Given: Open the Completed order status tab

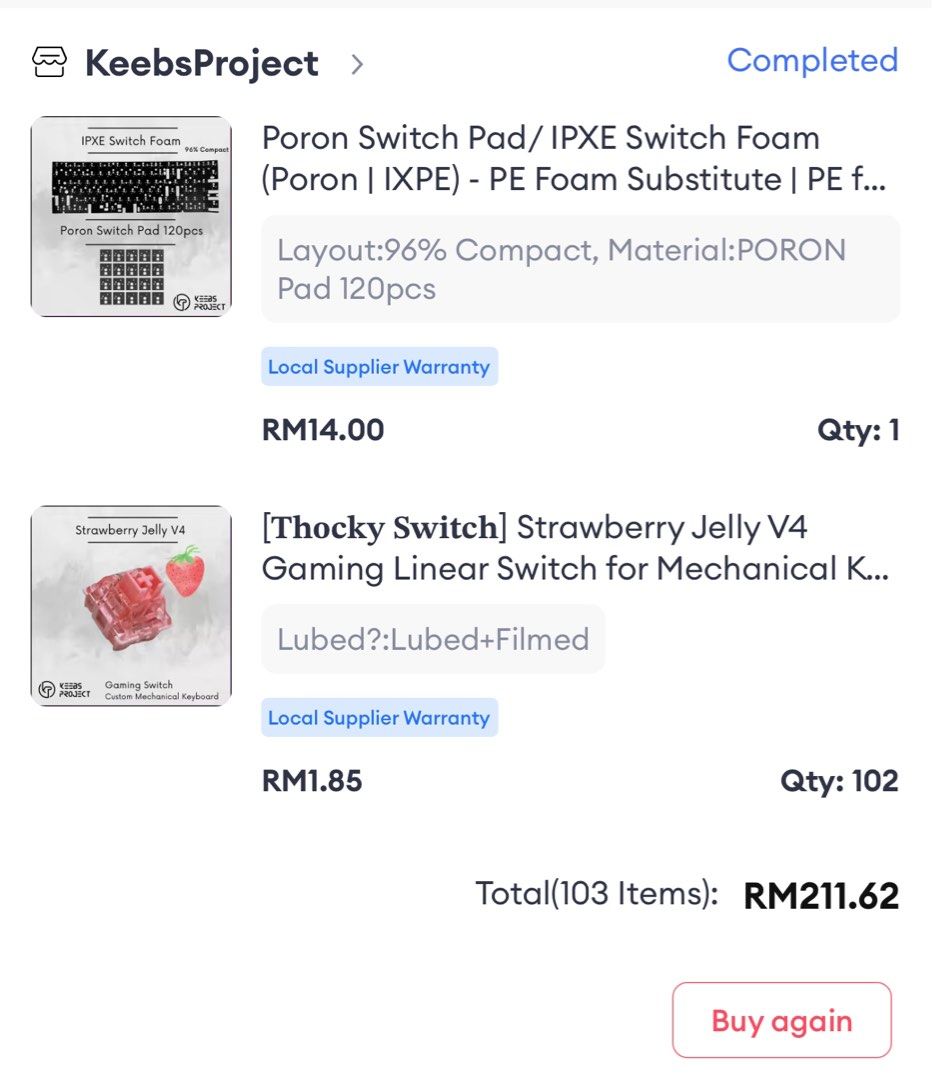Looking at the screenshot, I should point(812,61).
